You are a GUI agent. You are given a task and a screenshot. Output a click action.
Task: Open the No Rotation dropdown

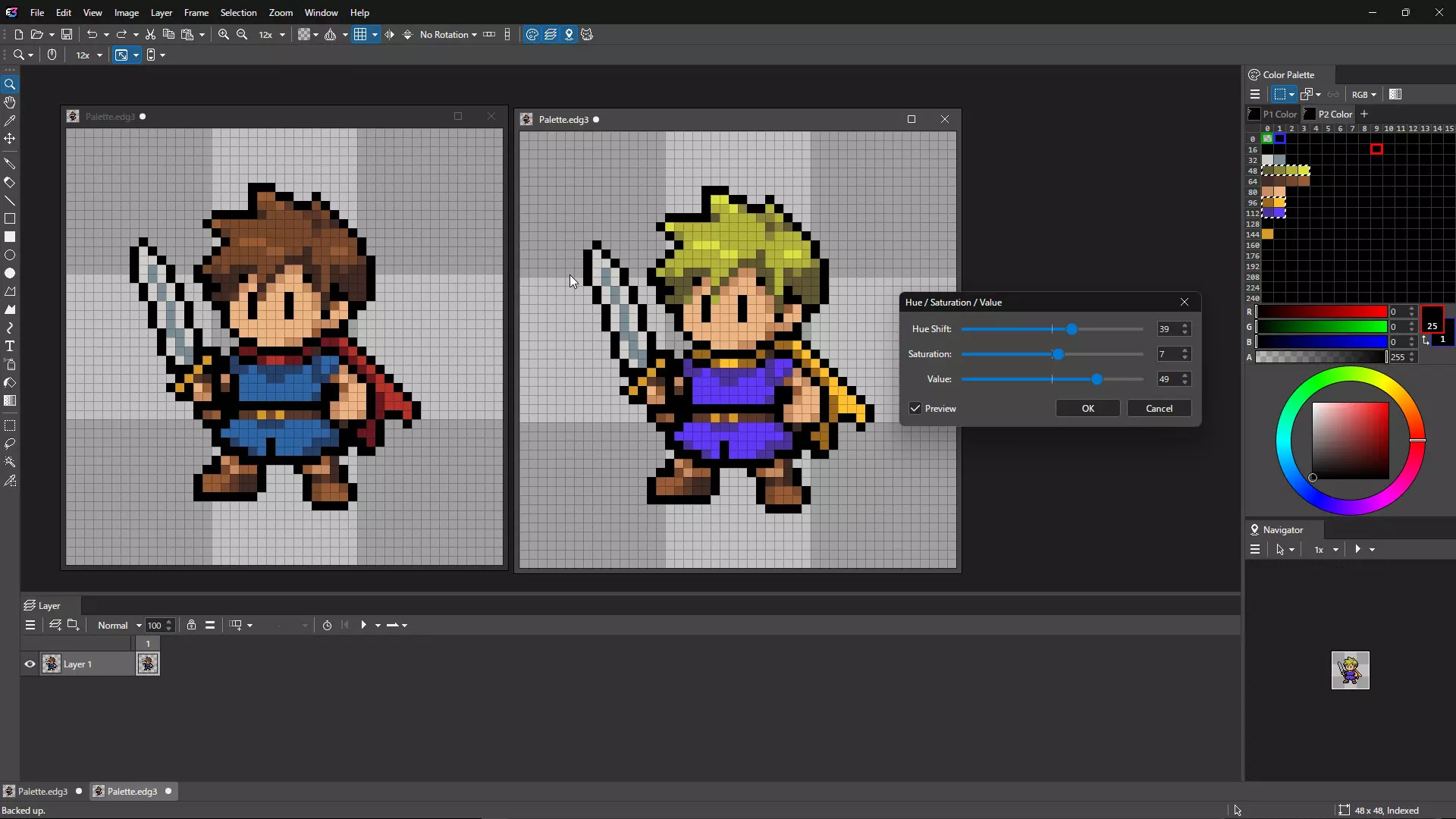(x=448, y=35)
